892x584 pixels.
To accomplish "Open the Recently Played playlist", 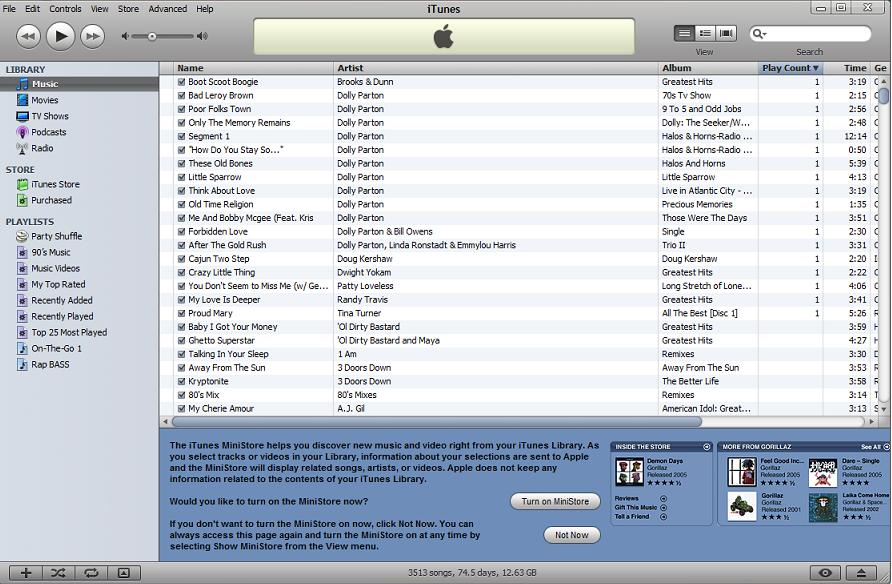I will coord(62,316).
